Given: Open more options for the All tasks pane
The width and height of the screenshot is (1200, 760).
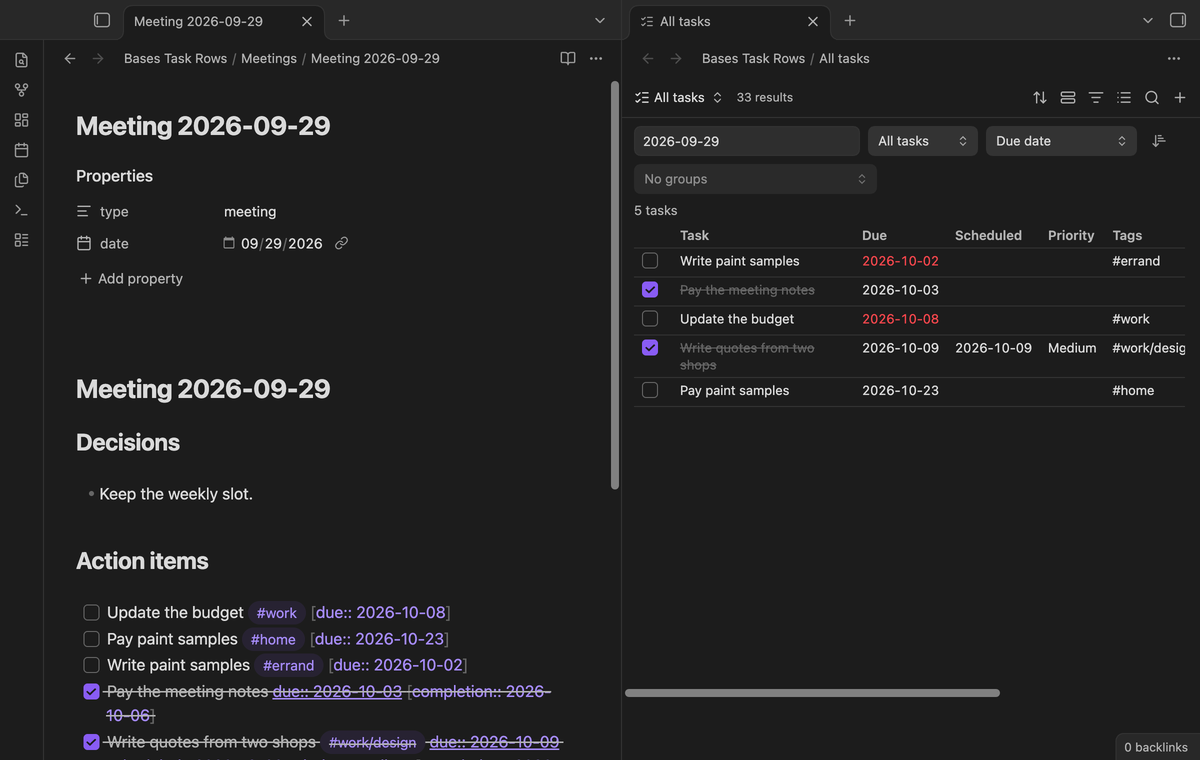Looking at the screenshot, I should [x=1173, y=58].
